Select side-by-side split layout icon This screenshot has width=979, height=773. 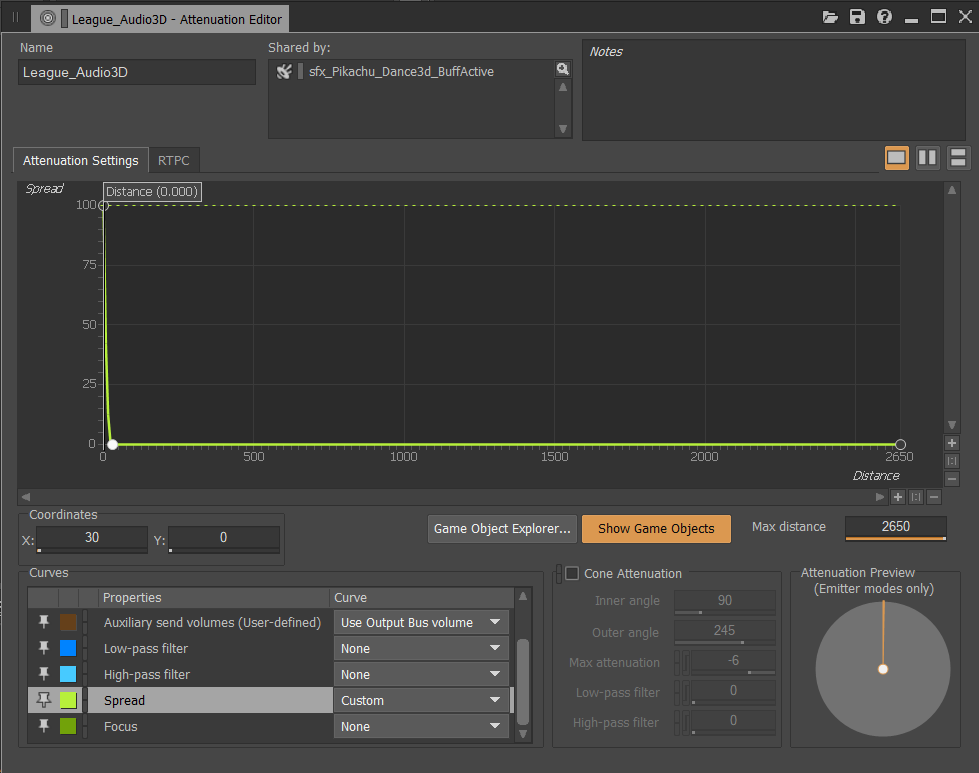coord(927,158)
